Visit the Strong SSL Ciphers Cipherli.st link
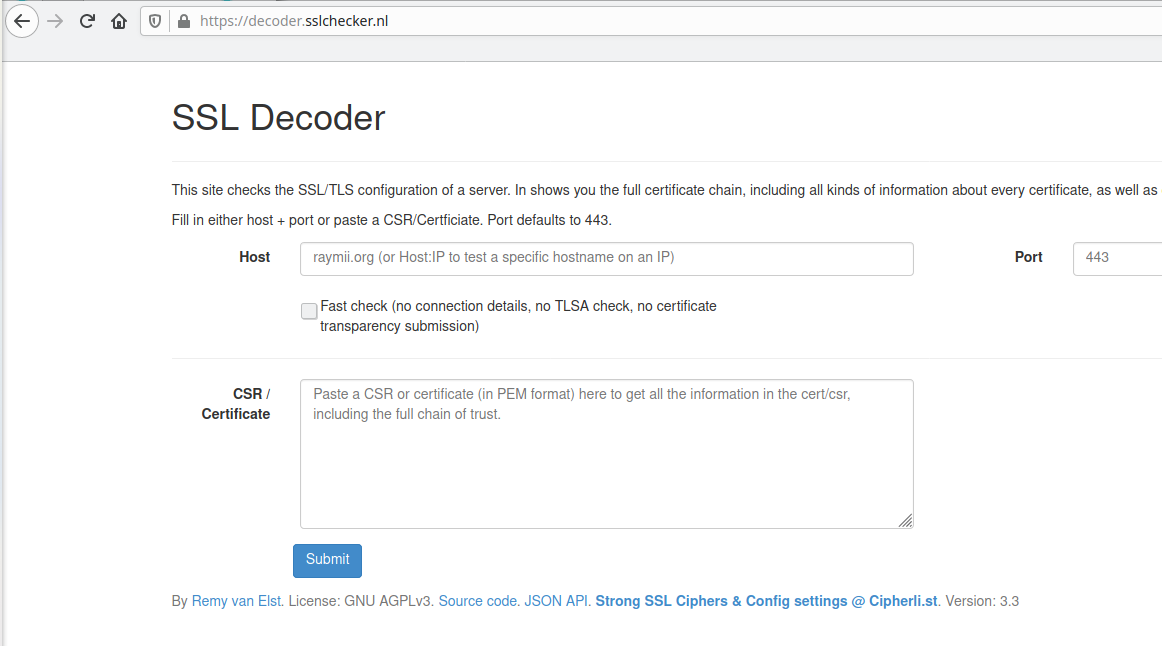The image size is (1162, 646). (766, 601)
